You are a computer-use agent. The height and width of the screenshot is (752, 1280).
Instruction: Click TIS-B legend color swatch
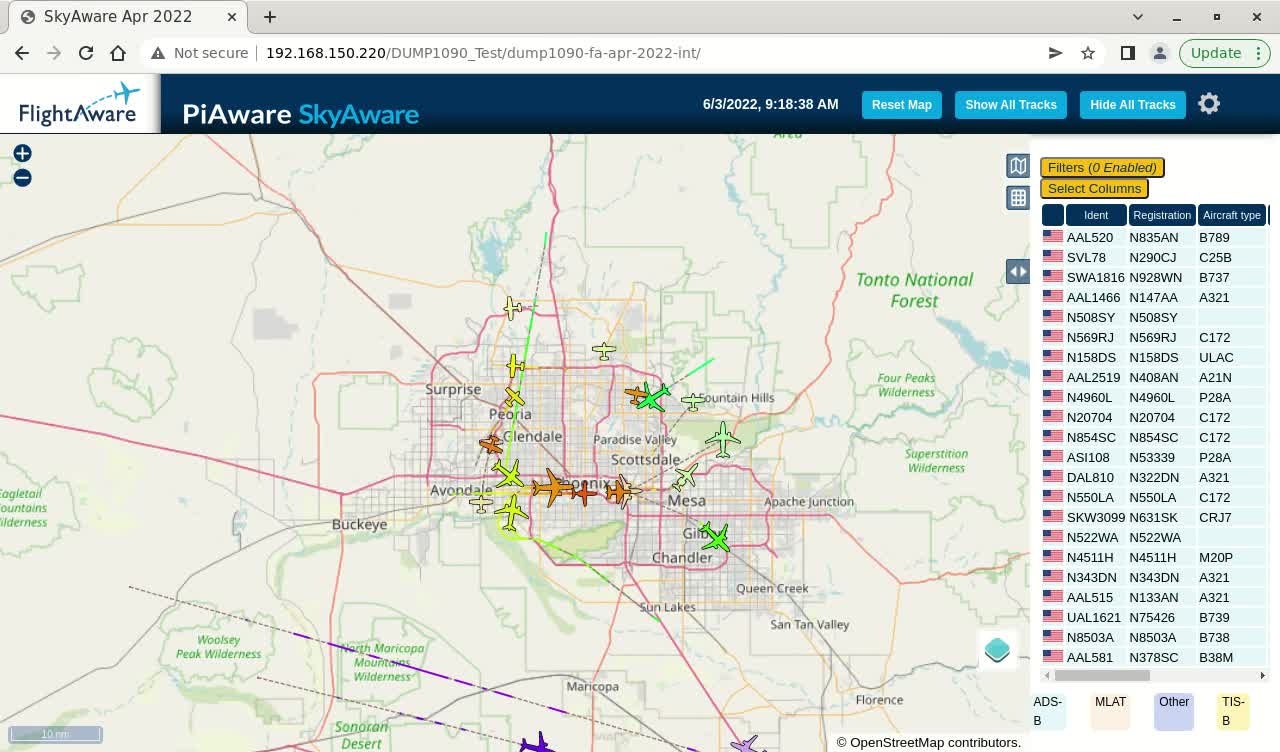1232,711
